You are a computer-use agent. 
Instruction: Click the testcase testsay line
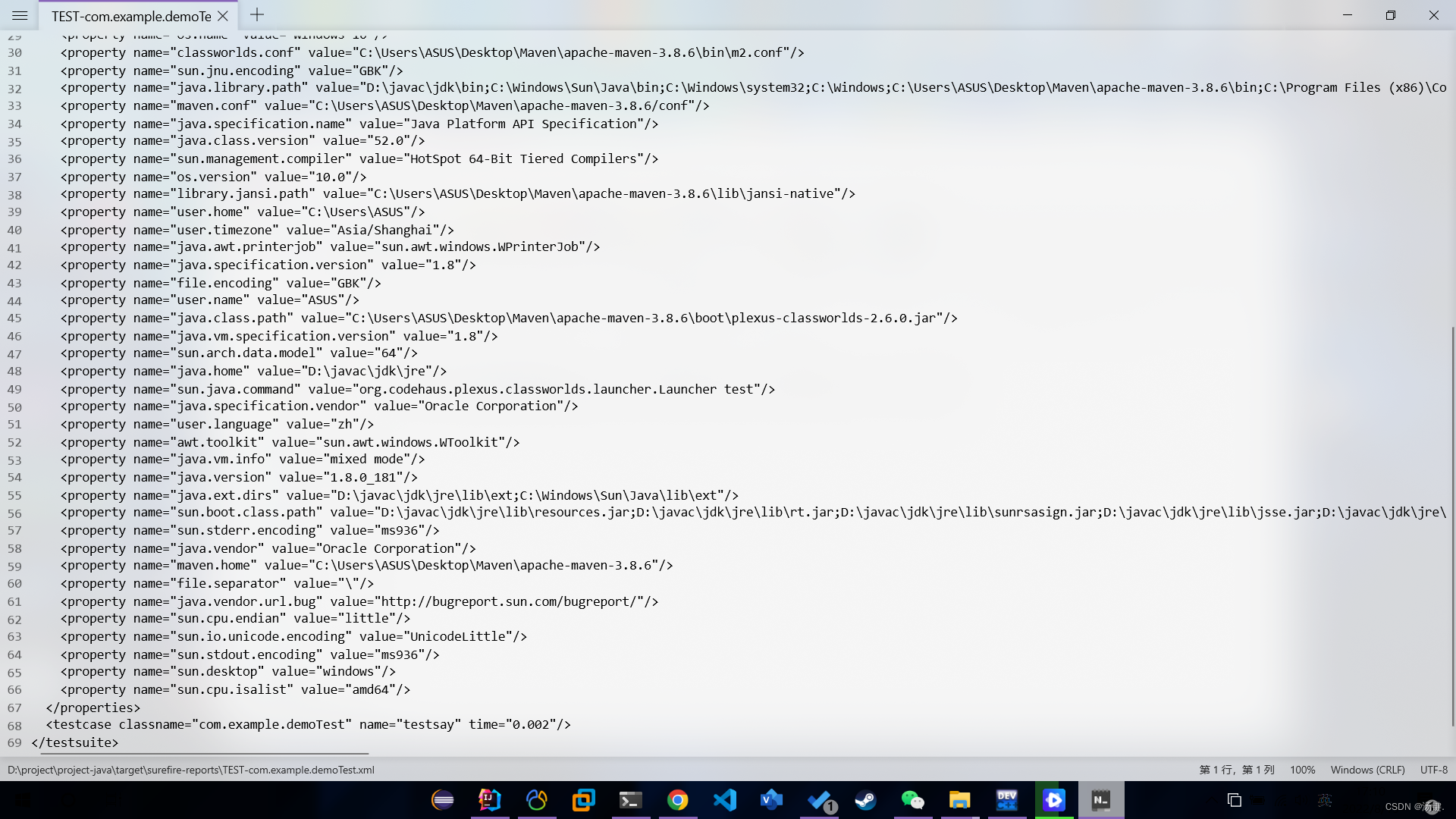(x=308, y=725)
